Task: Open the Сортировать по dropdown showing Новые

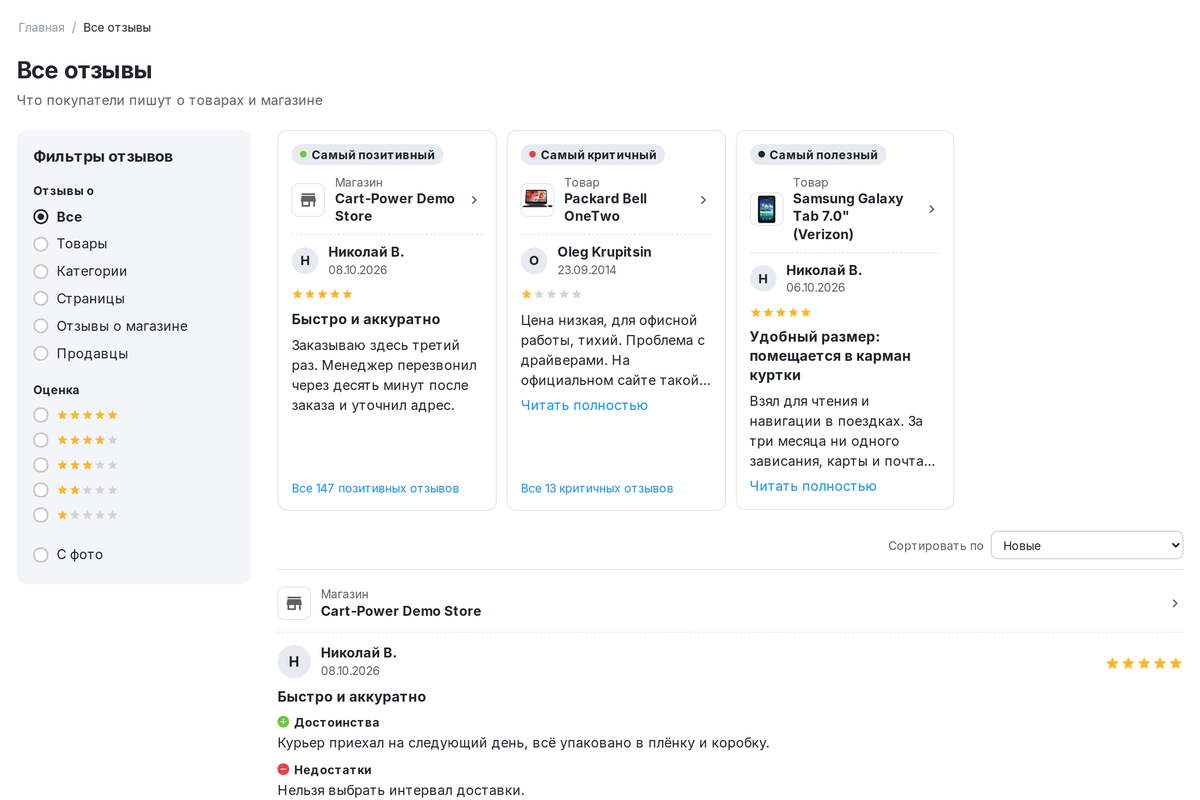Action: click(x=1087, y=545)
